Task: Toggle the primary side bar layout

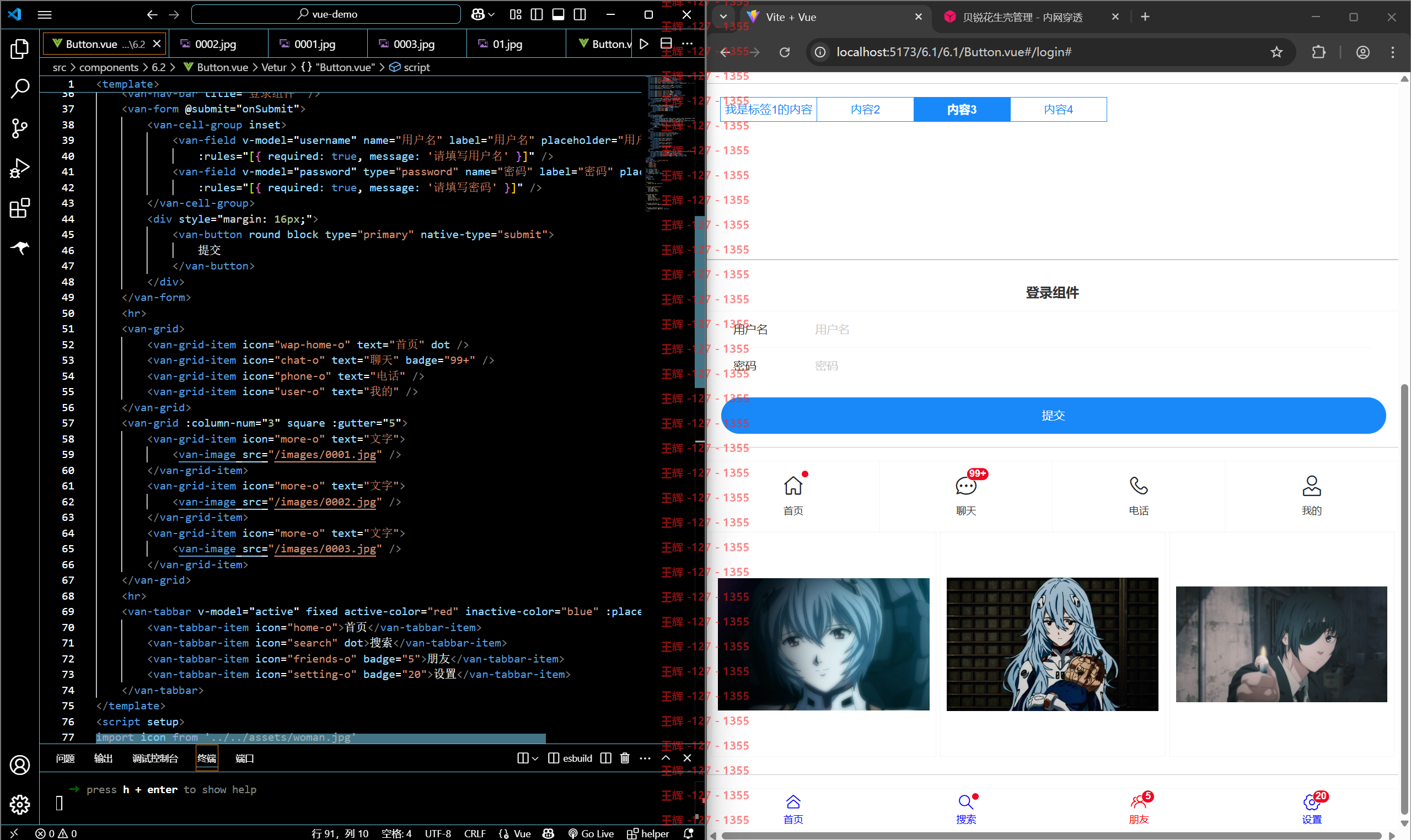Action: (536, 15)
